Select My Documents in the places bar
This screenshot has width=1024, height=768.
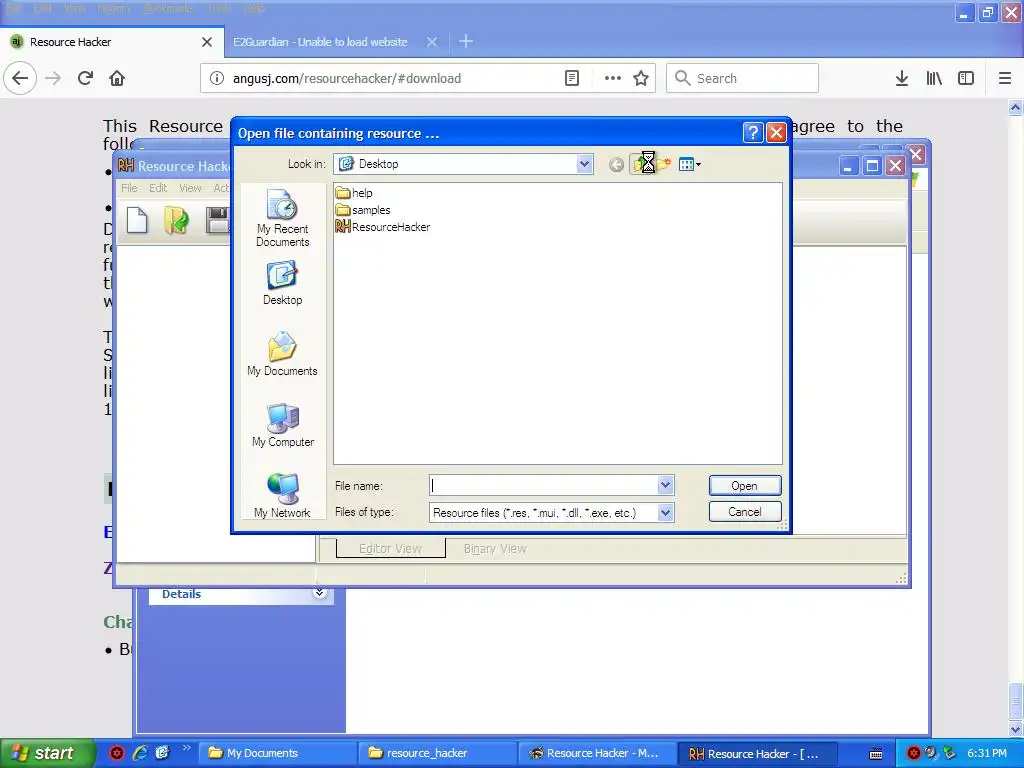[x=283, y=354]
